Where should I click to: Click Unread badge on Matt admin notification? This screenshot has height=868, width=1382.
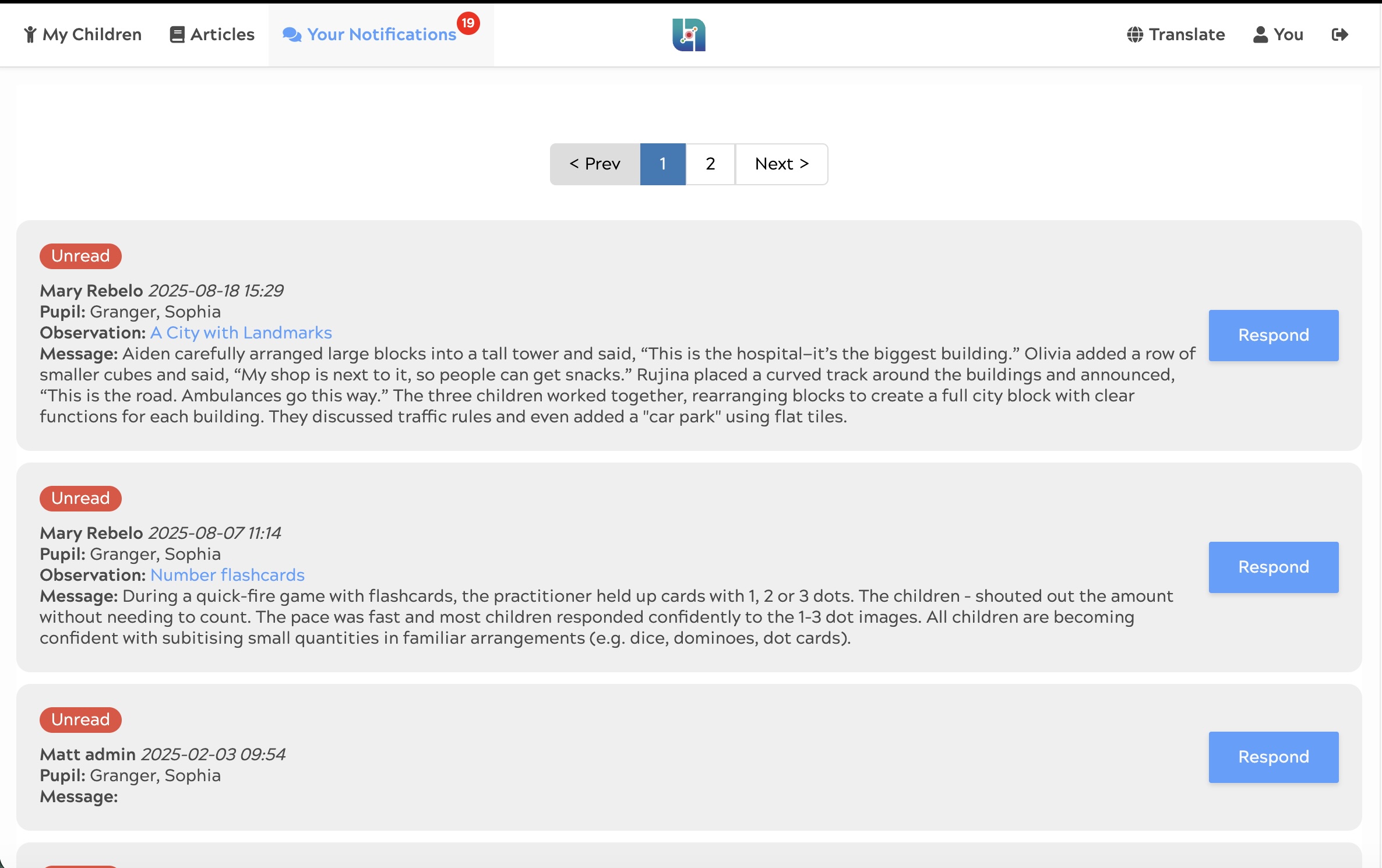click(x=80, y=720)
